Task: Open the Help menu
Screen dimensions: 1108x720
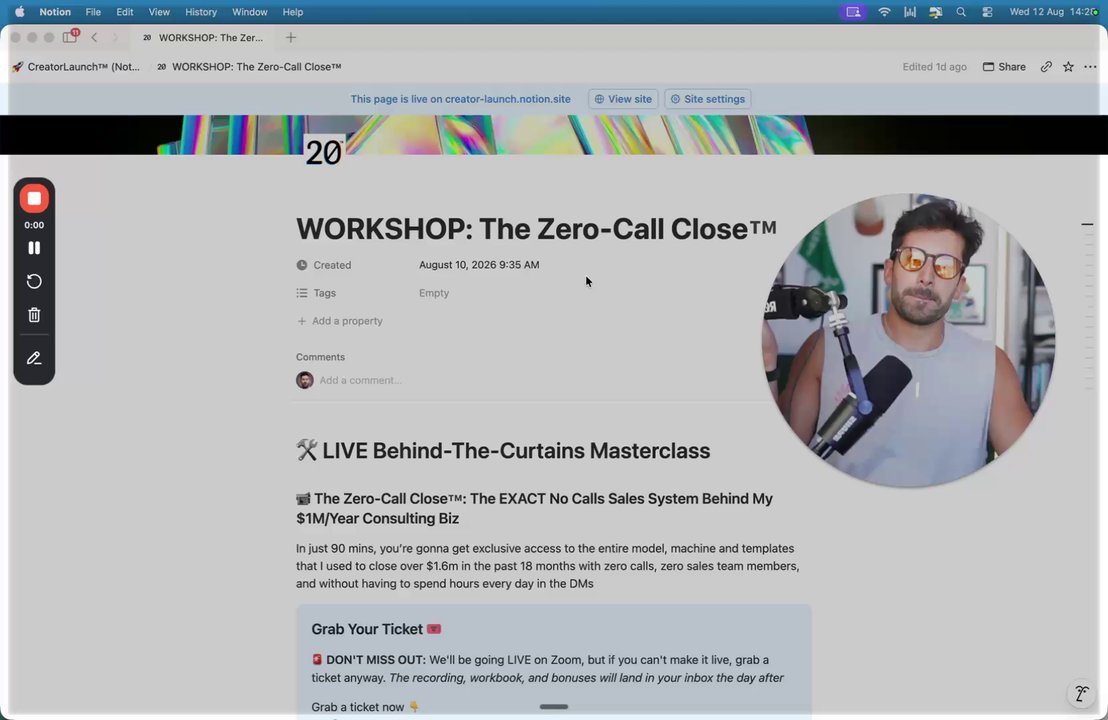Action: [293, 12]
